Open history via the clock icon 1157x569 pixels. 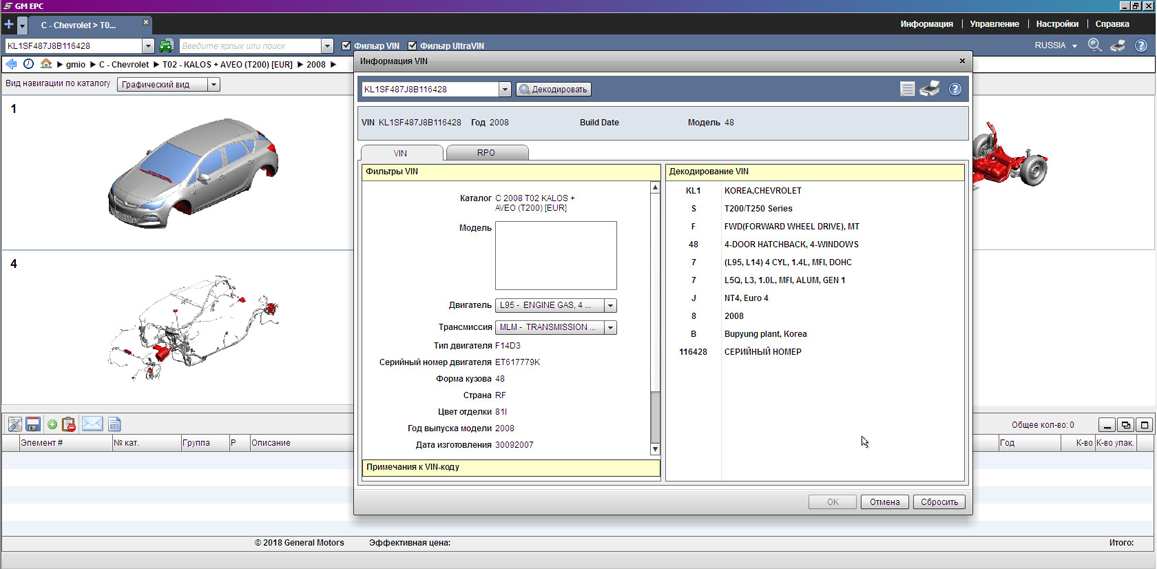tap(29, 64)
